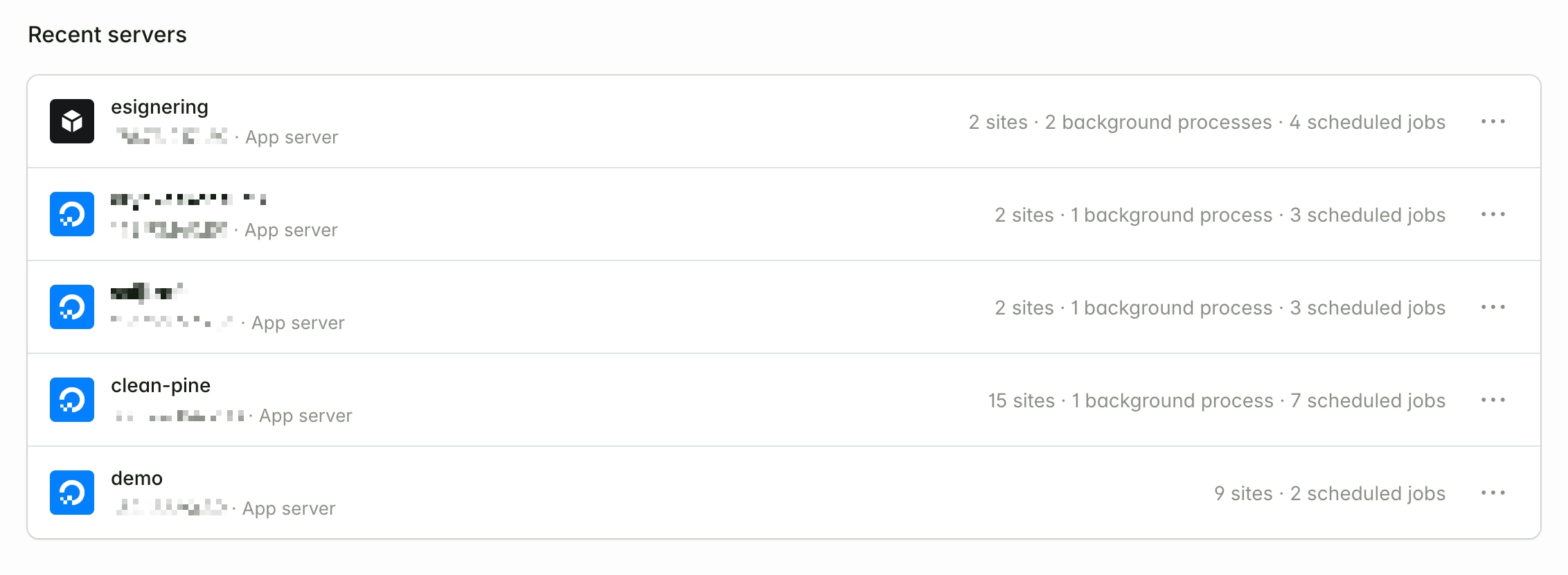Open the three-dot menu directly above clean-pine's menu
This screenshot has width=1568, height=575.
tap(1493, 308)
